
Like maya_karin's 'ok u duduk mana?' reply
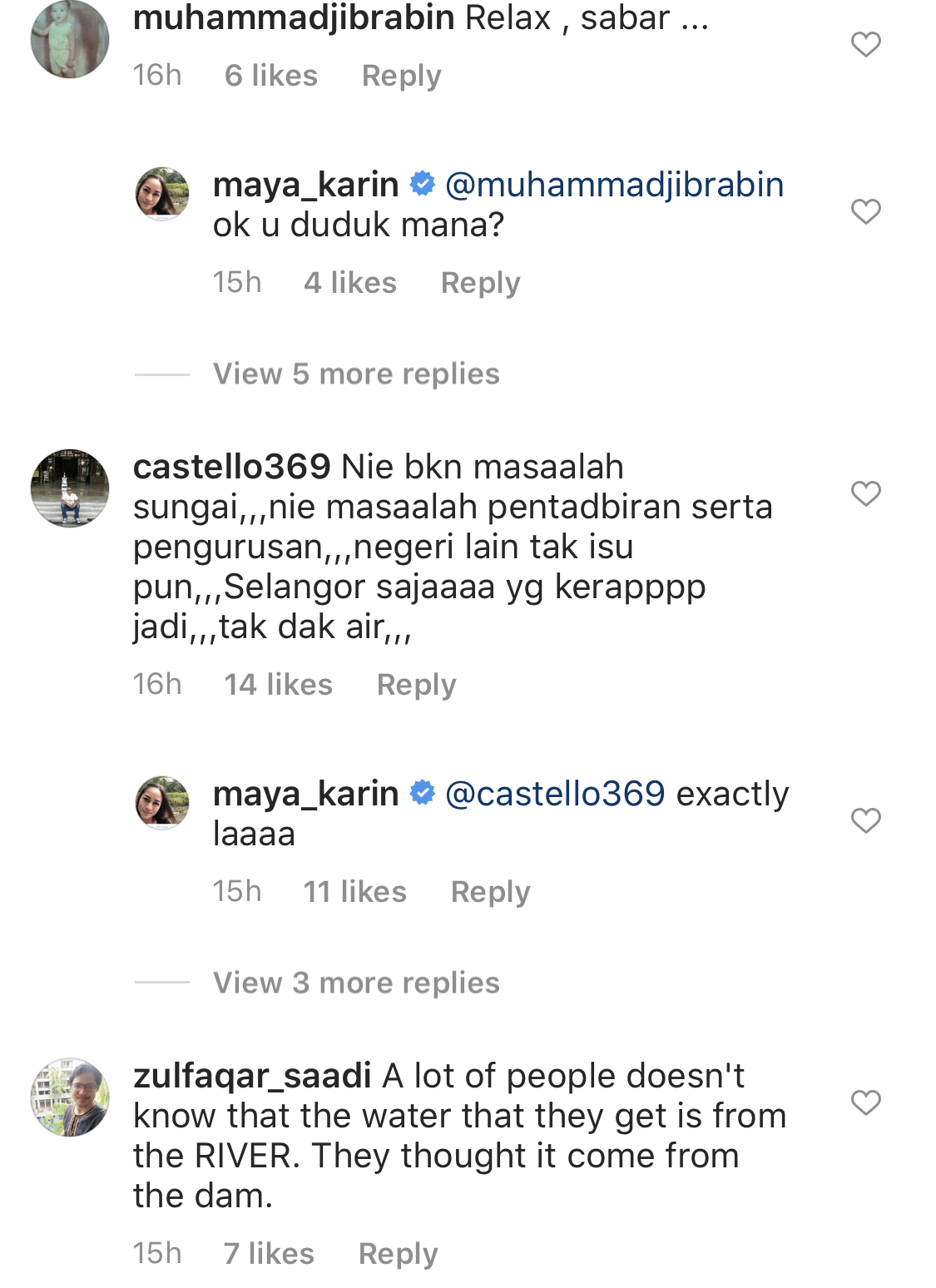[x=865, y=211]
